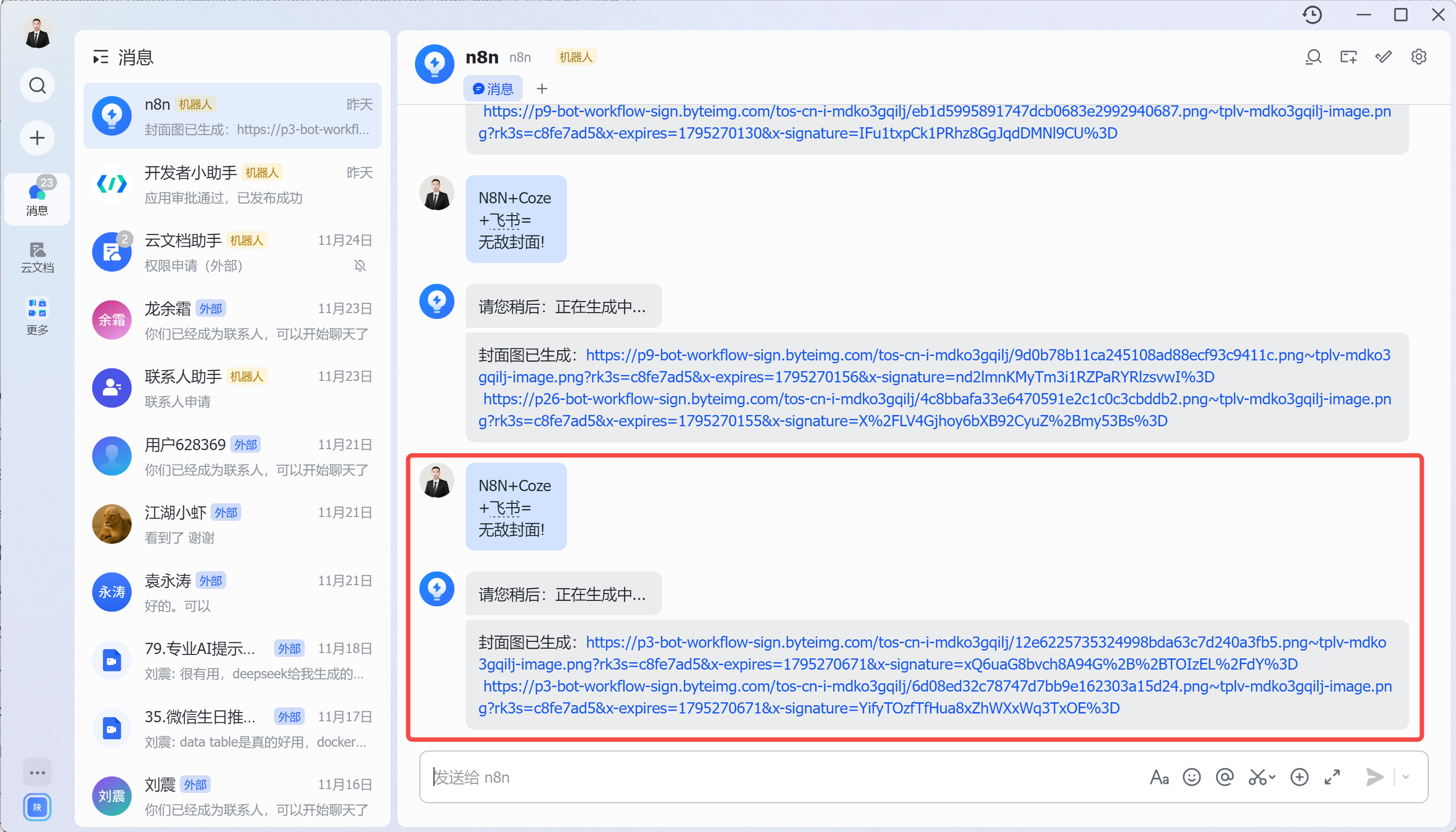Image resolution: width=1456 pixels, height=832 pixels.
Task: Open text formatting Aa option
Action: pyautogui.click(x=1159, y=777)
